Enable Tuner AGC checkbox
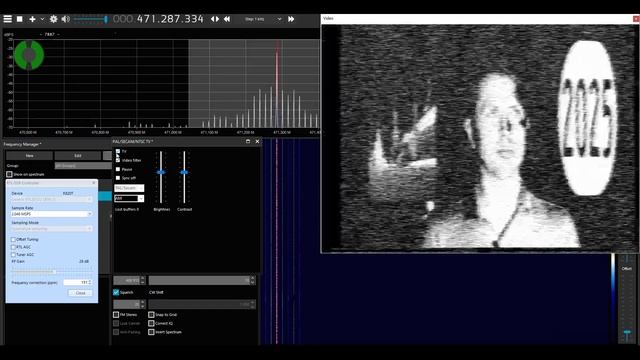The image size is (640, 360). pos(13,254)
